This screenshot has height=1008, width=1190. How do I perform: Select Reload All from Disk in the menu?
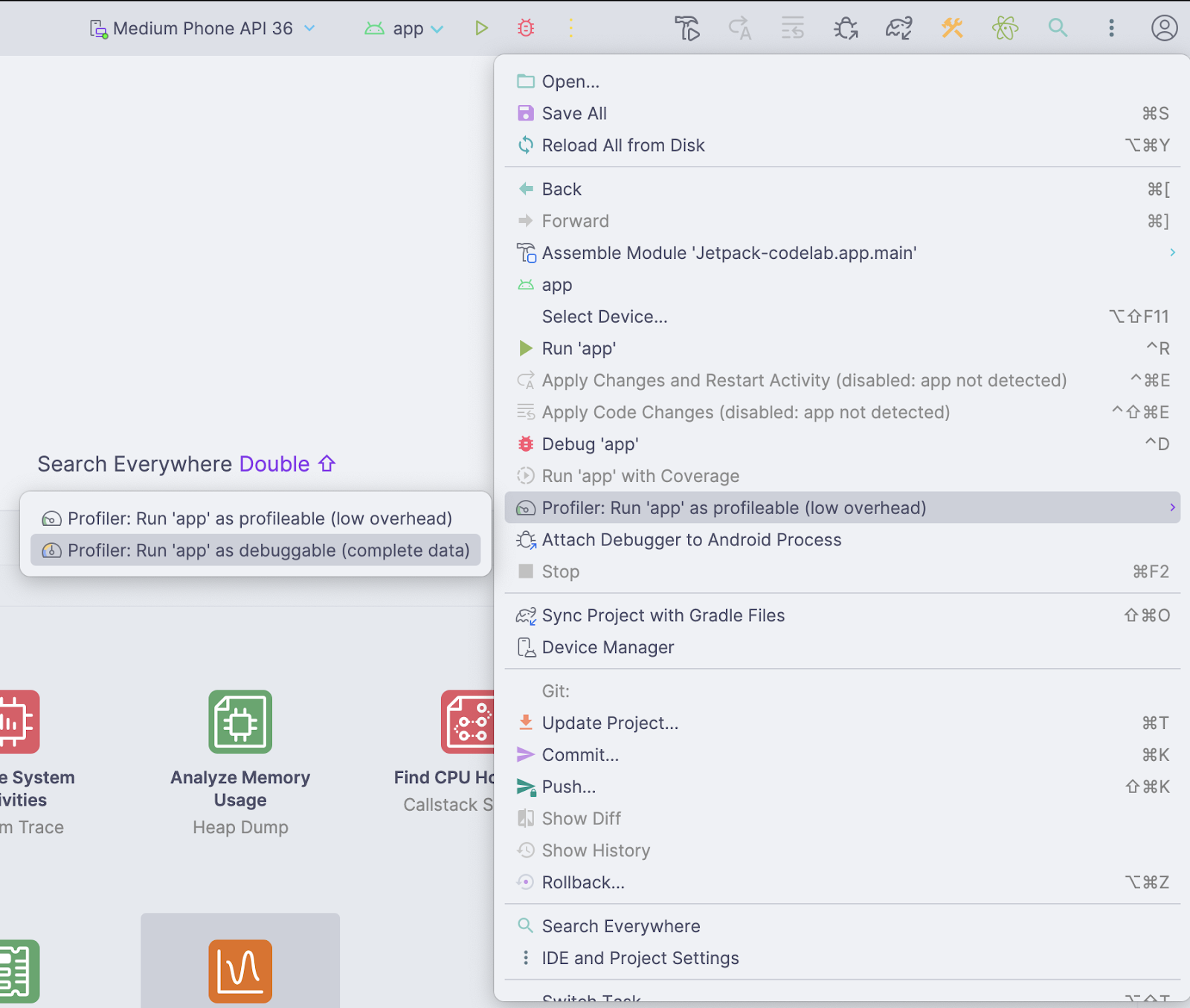click(x=623, y=145)
